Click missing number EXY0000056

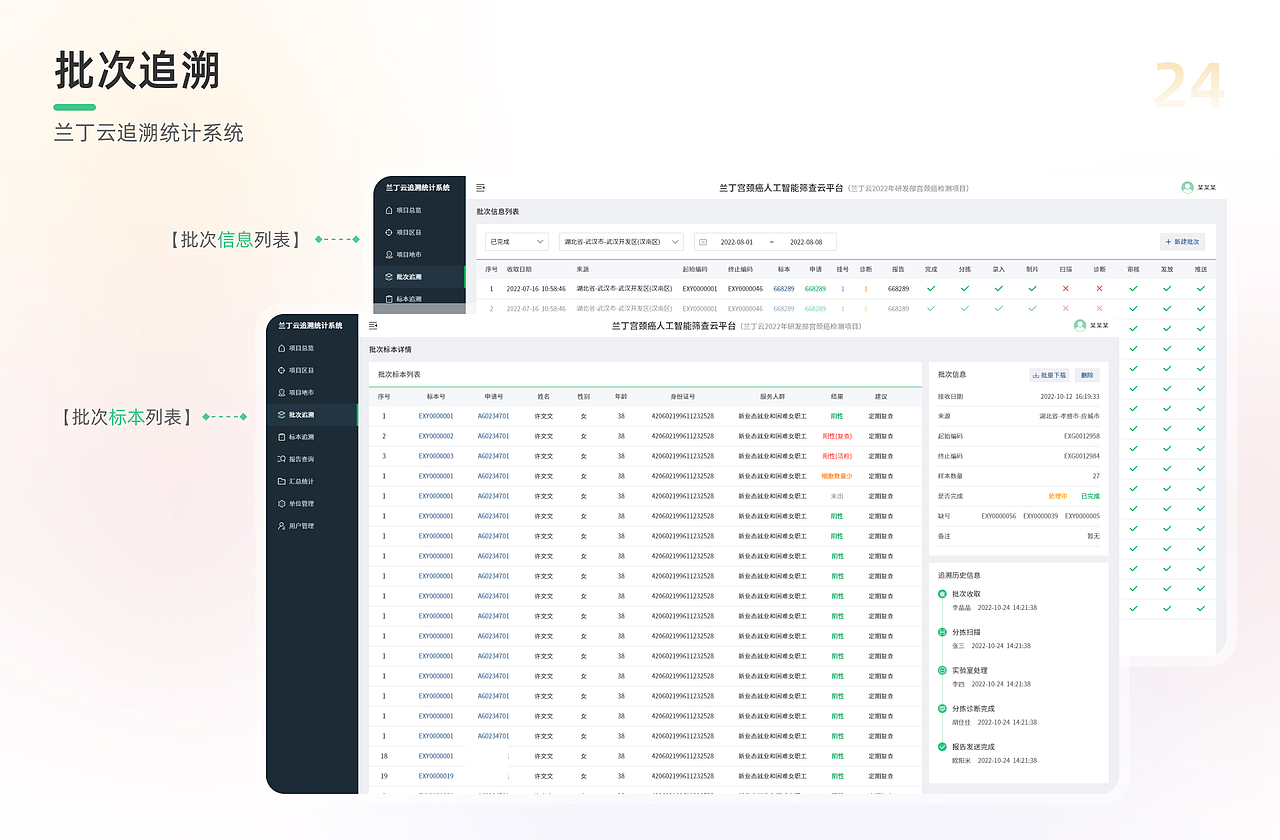tap(999, 516)
